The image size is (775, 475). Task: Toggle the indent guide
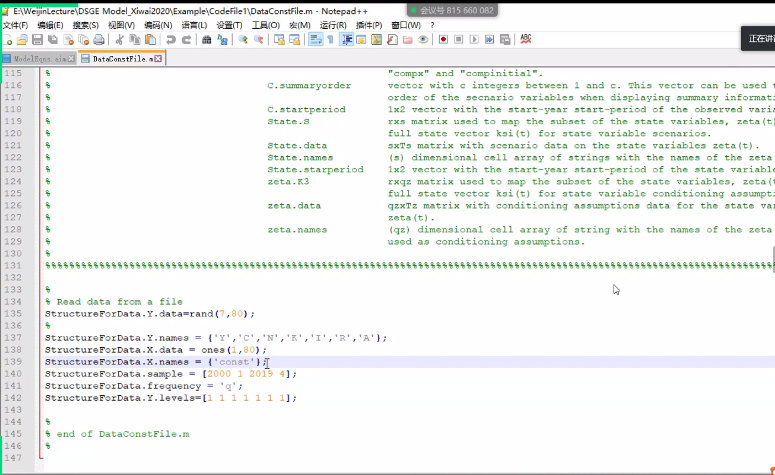[346, 40]
